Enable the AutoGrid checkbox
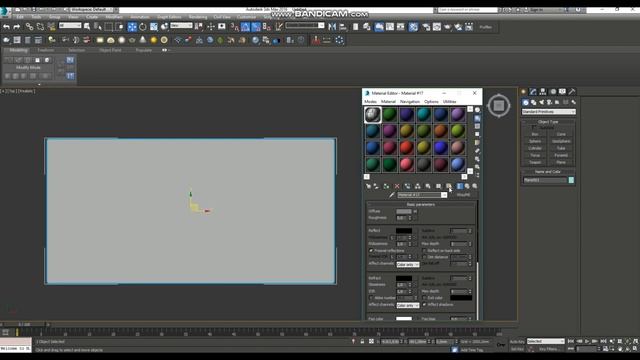 (x=534, y=127)
